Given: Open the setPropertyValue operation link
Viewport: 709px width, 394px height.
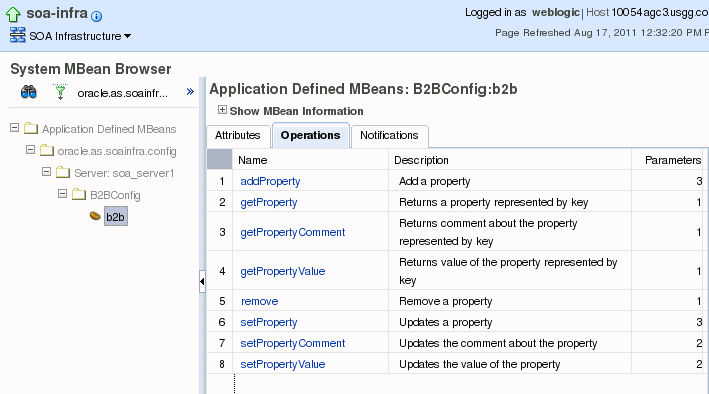Looking at the screenshot, I should pyautogui.click(x=283, y=364).
